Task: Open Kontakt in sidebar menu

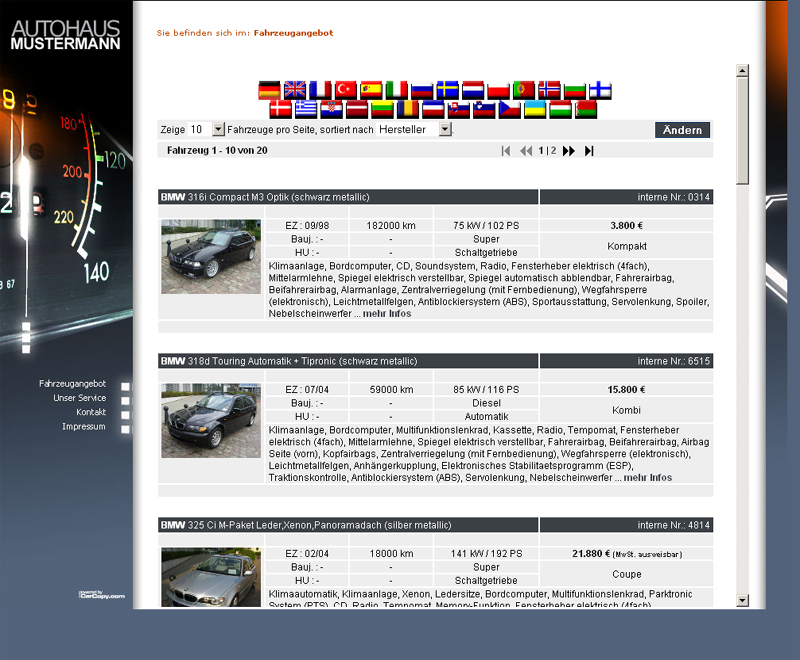Action: click(91, 412)
